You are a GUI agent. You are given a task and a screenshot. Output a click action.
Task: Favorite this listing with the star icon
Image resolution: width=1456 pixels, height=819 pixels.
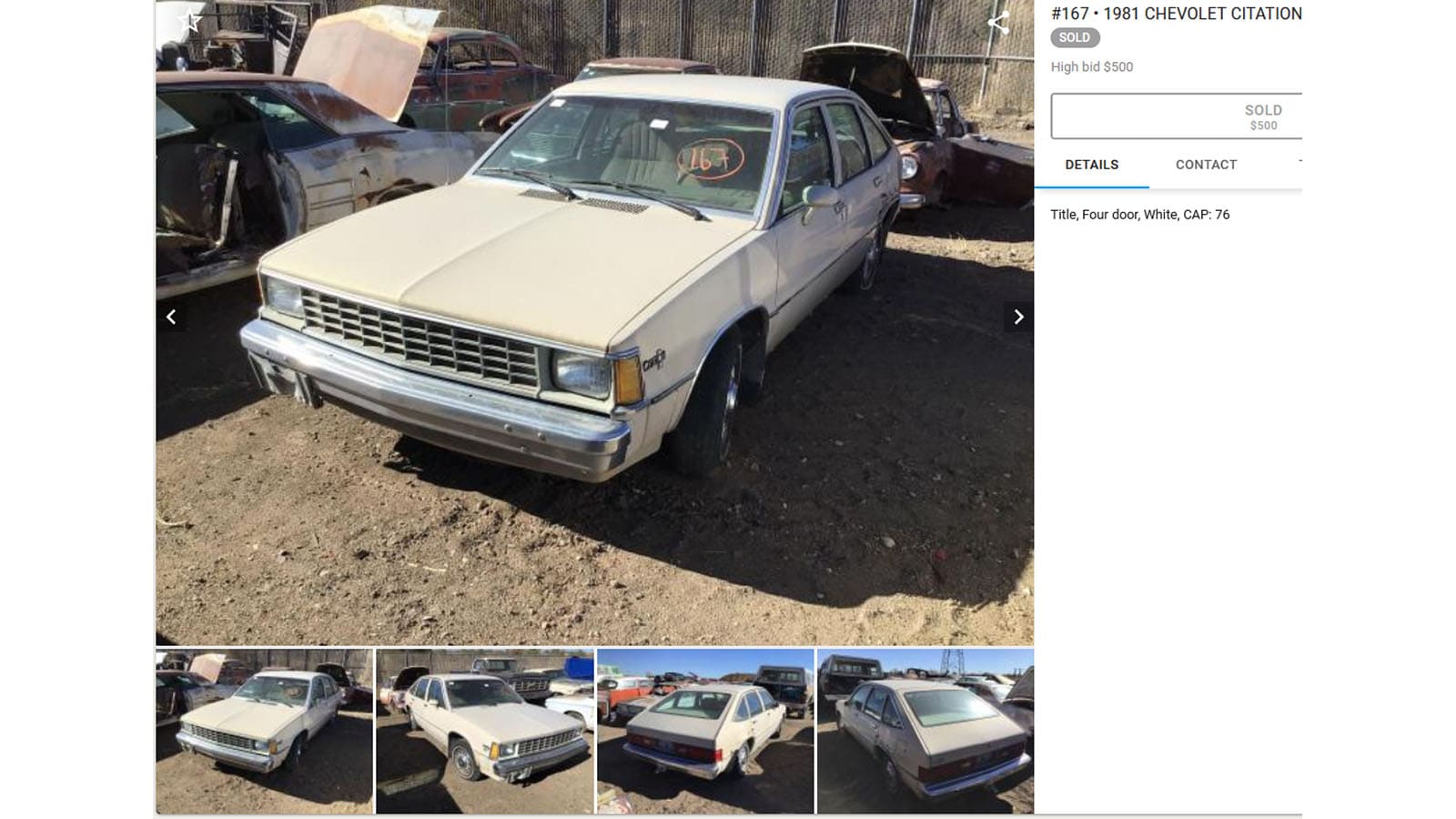pyautogui.click(x=190, y=21)
